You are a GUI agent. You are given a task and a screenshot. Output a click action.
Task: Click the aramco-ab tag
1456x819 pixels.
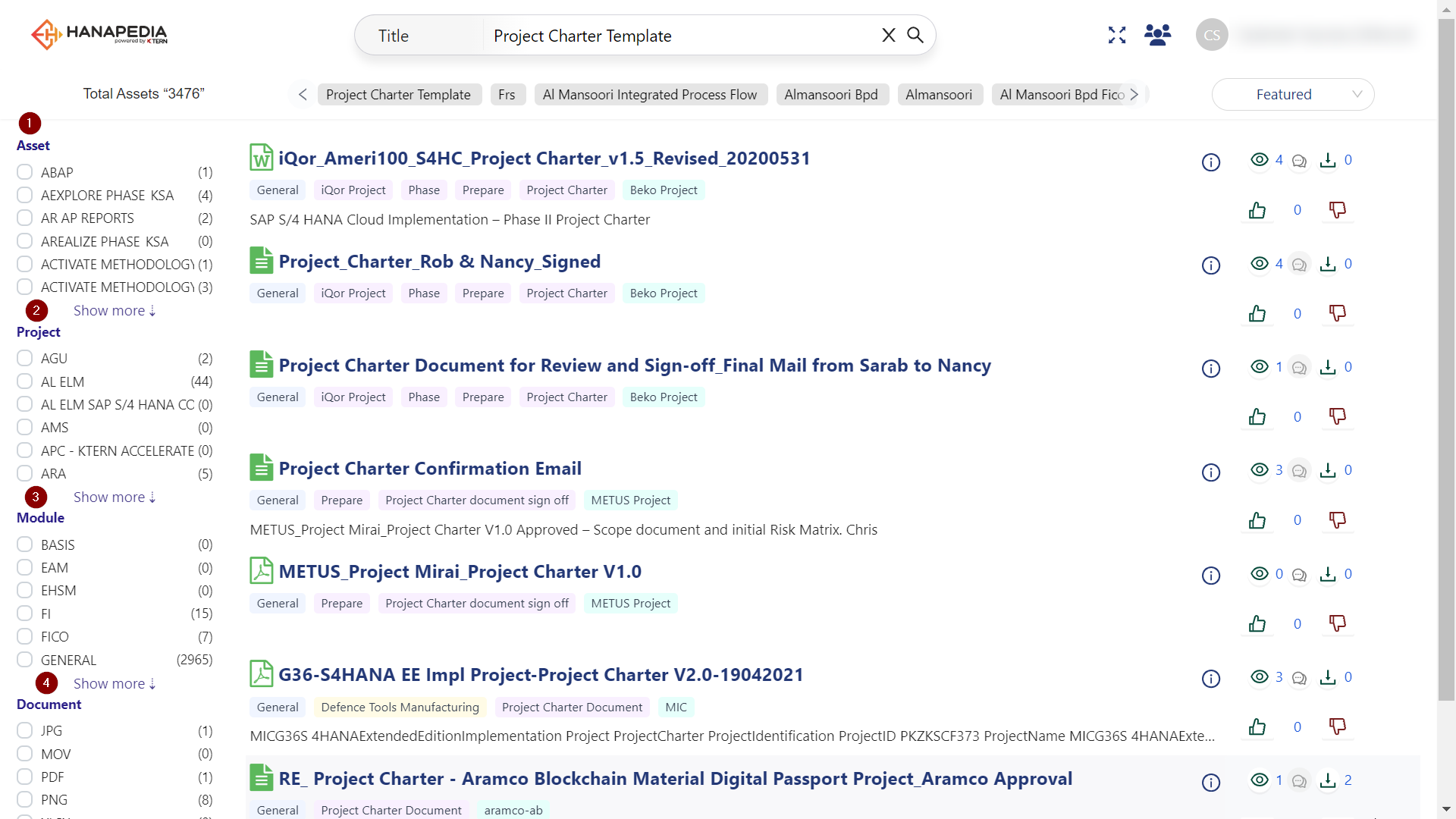[513, 810]
